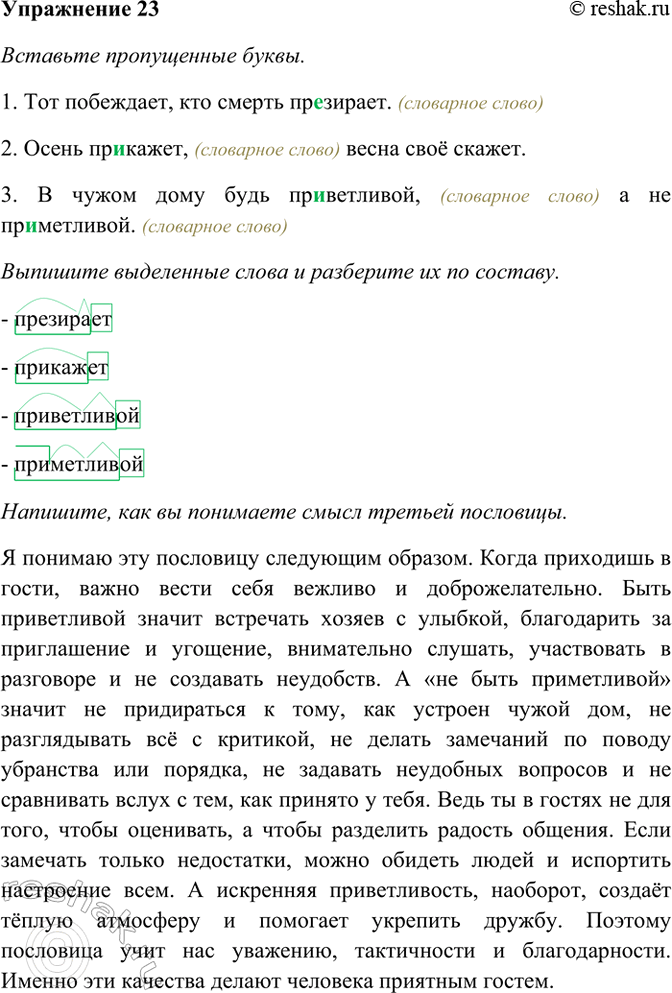Click the boxed ending "ой" in parsed "приветливой"

[128, 416]
